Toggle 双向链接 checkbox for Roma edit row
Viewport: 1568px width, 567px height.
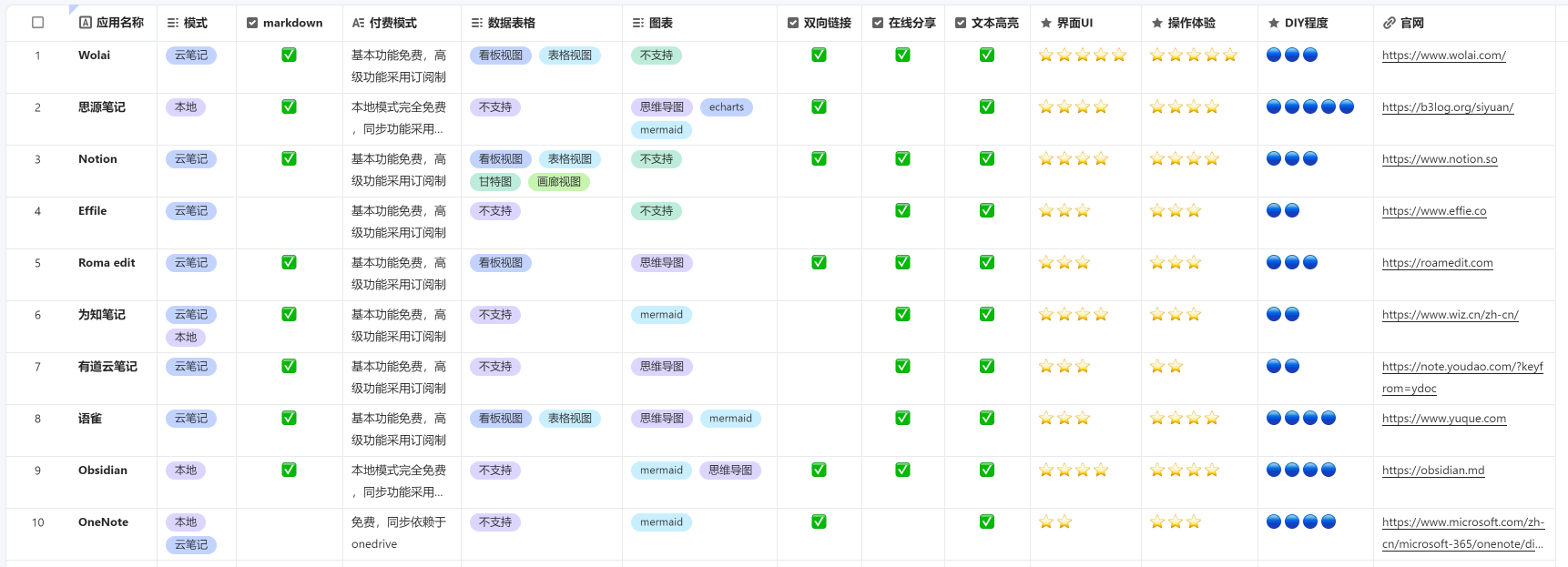tap(819, 262)
